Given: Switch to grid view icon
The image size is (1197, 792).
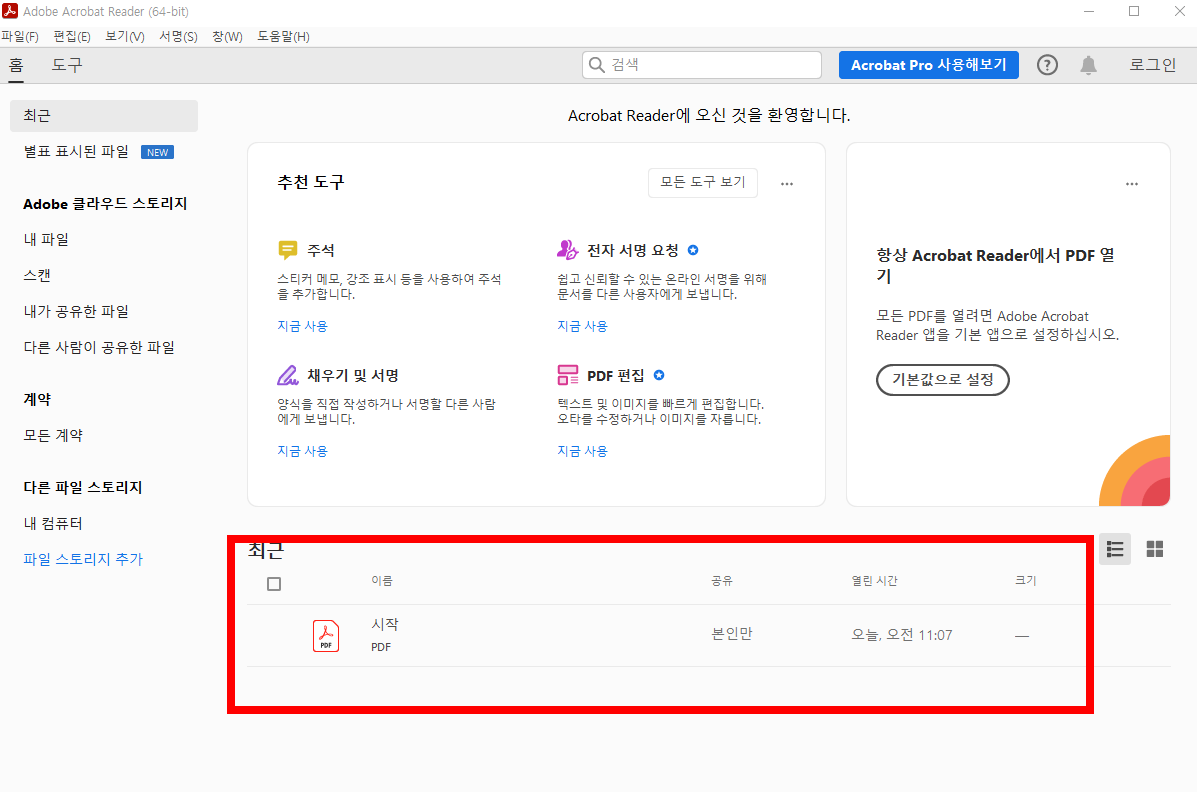Looking at the screenshot, I should (1155, 549).
